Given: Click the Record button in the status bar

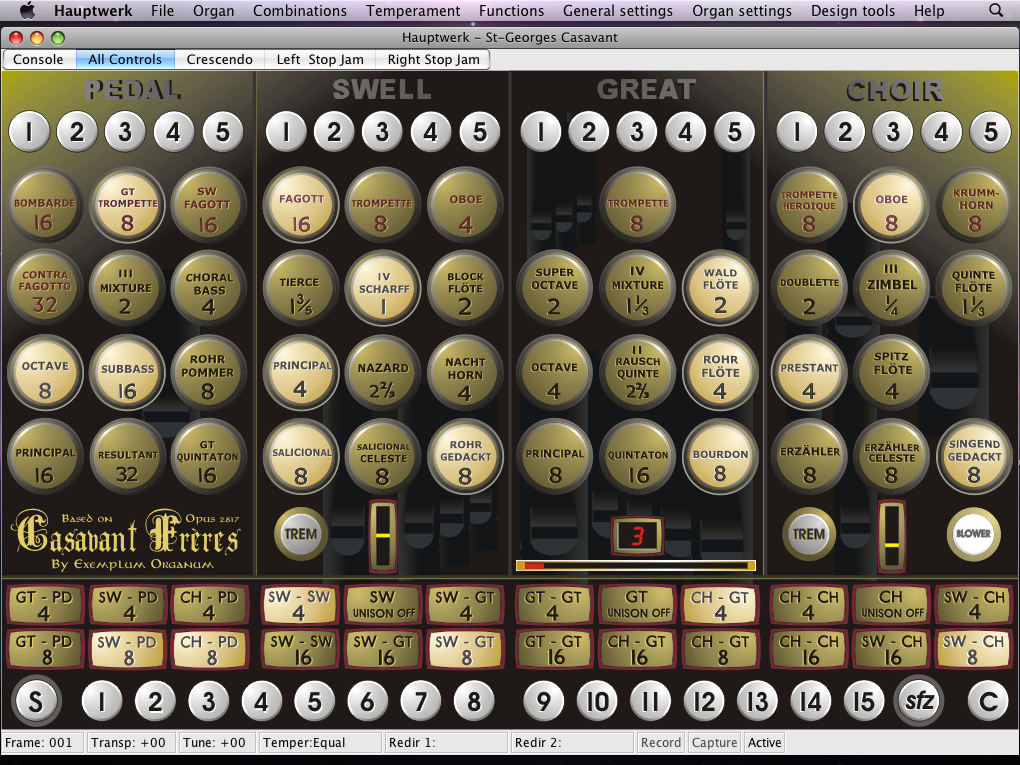Looking at the screenshot, I should 660,742.
